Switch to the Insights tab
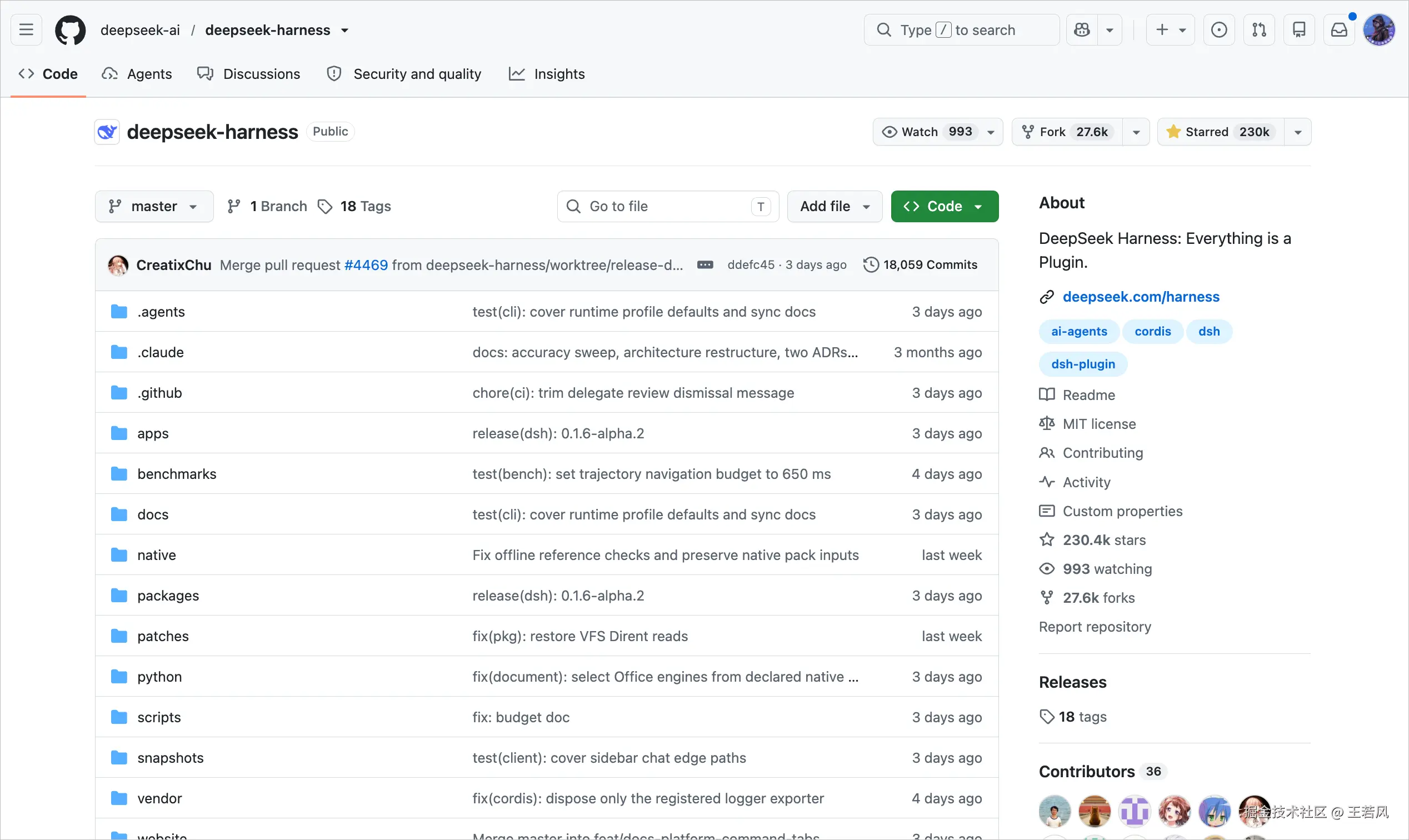Viewport: 1409px width, 840px height. point(546,74)
